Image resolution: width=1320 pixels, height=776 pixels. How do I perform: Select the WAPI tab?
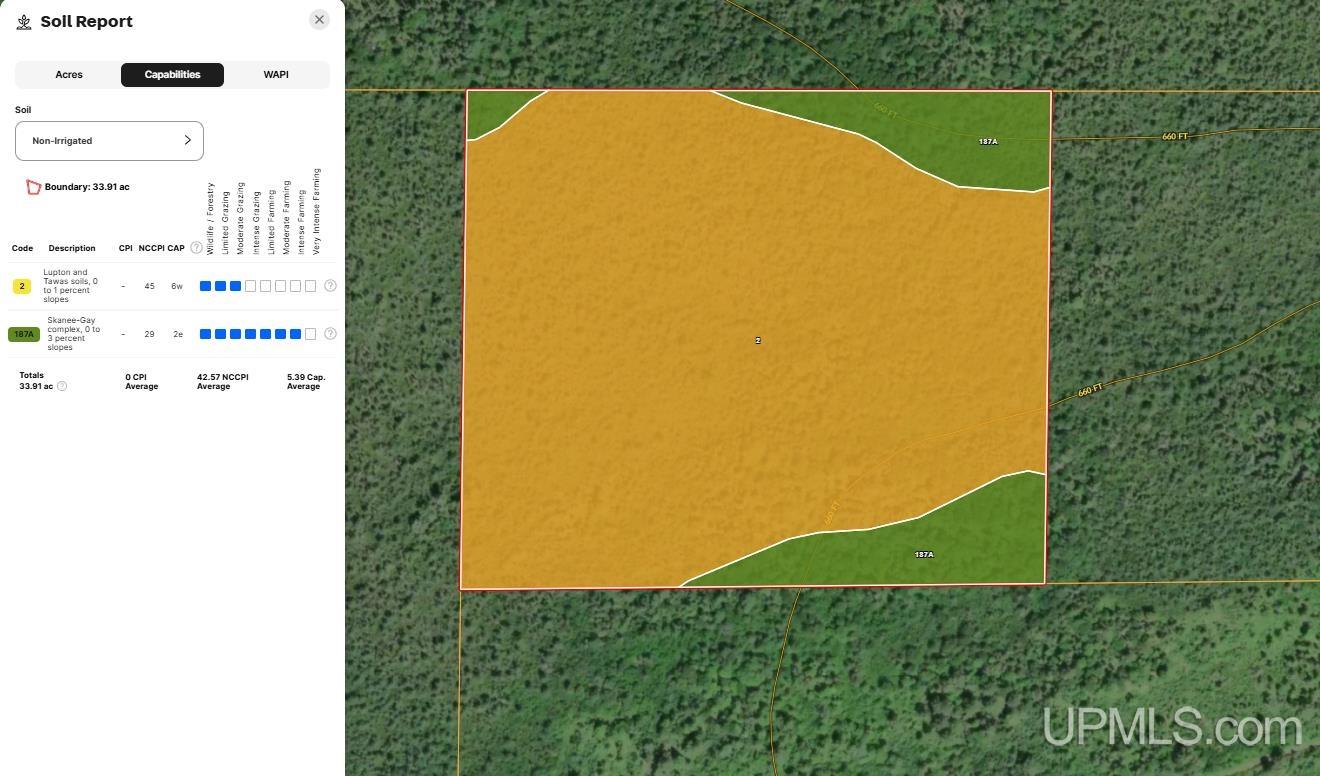click(x=276, y=75)
